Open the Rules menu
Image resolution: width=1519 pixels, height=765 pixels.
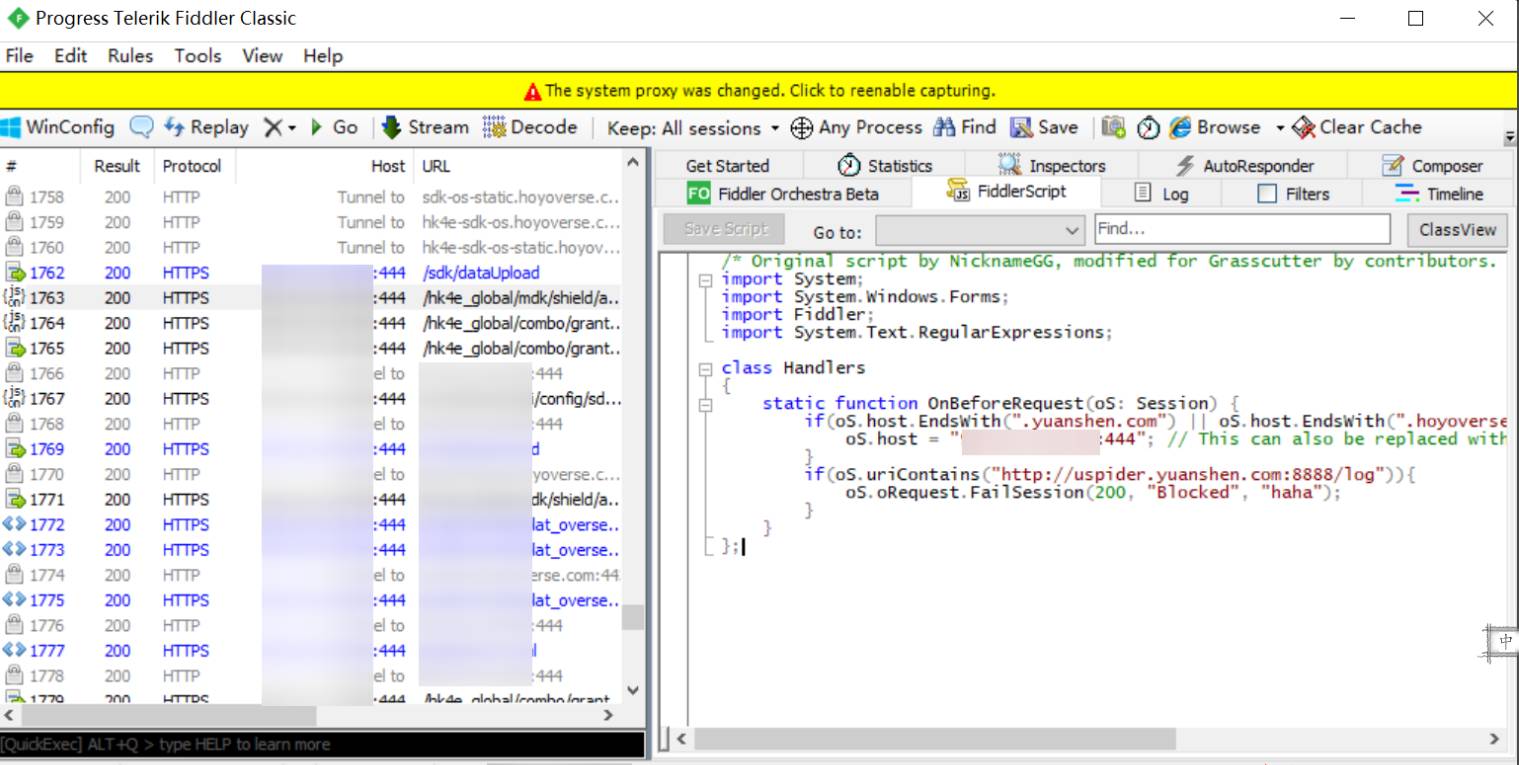(x=130, y=56)
